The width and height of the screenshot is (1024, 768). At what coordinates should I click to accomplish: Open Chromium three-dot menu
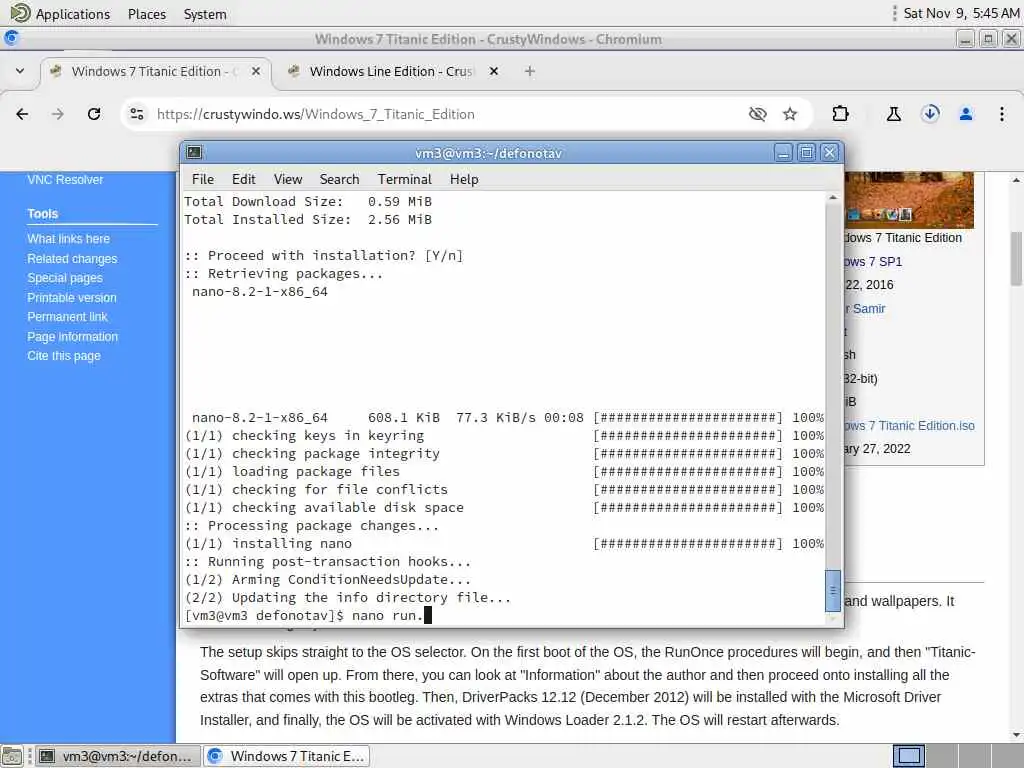point(1002,114)
